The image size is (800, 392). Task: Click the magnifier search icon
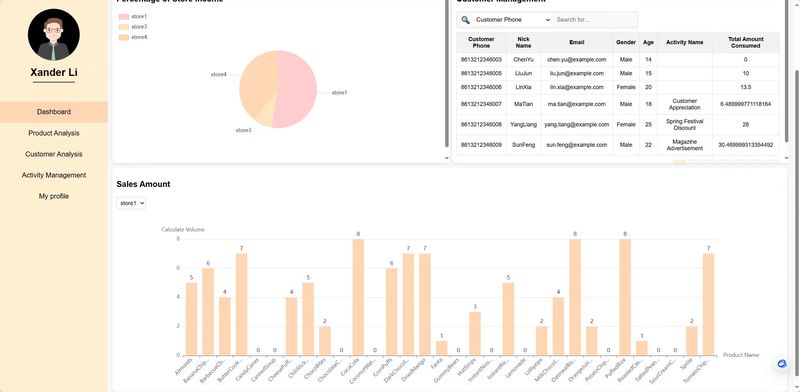[465, 20]
